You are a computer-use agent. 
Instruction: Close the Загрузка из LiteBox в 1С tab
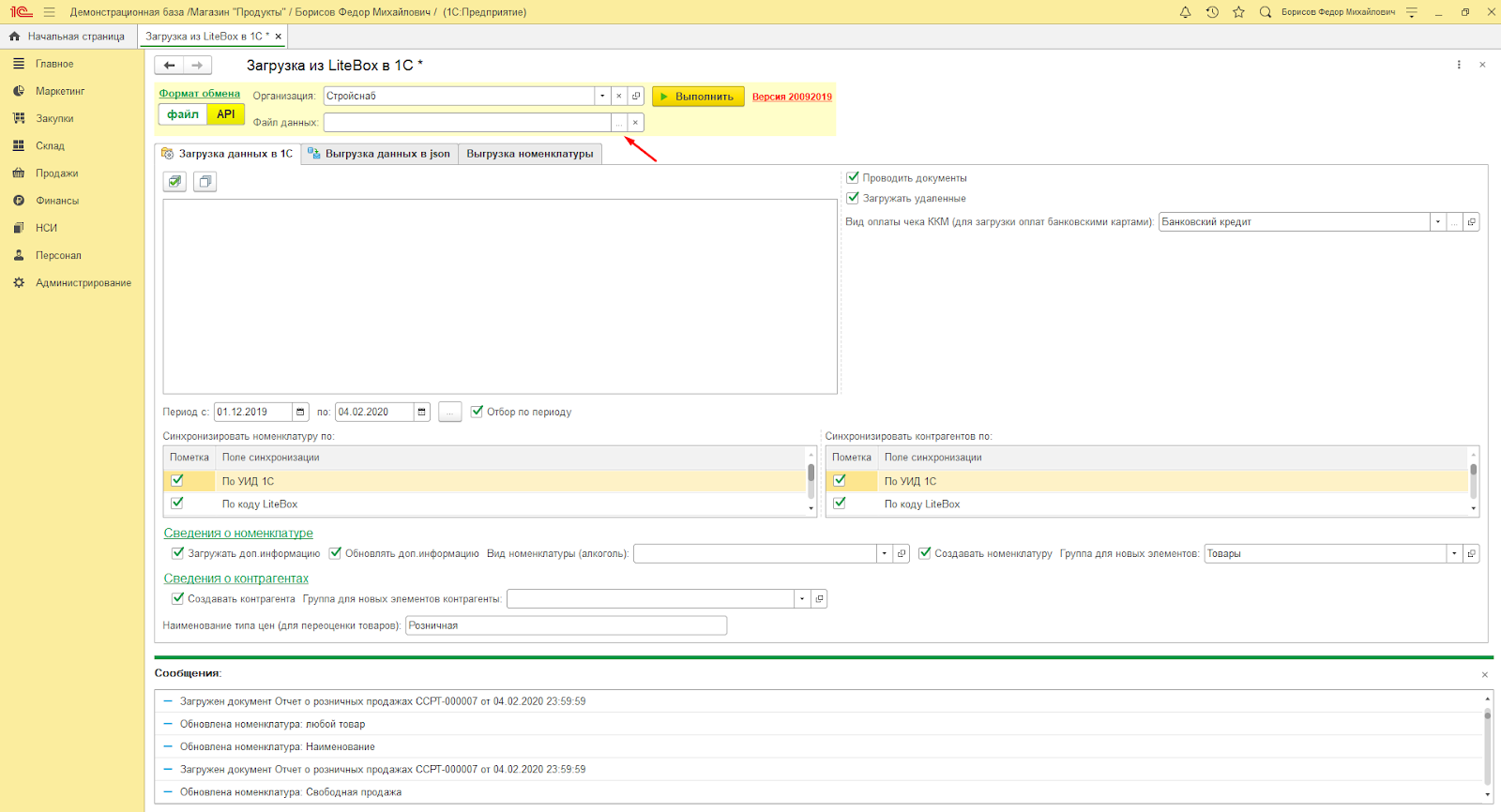pyautogui.click(x=279, y=37)
